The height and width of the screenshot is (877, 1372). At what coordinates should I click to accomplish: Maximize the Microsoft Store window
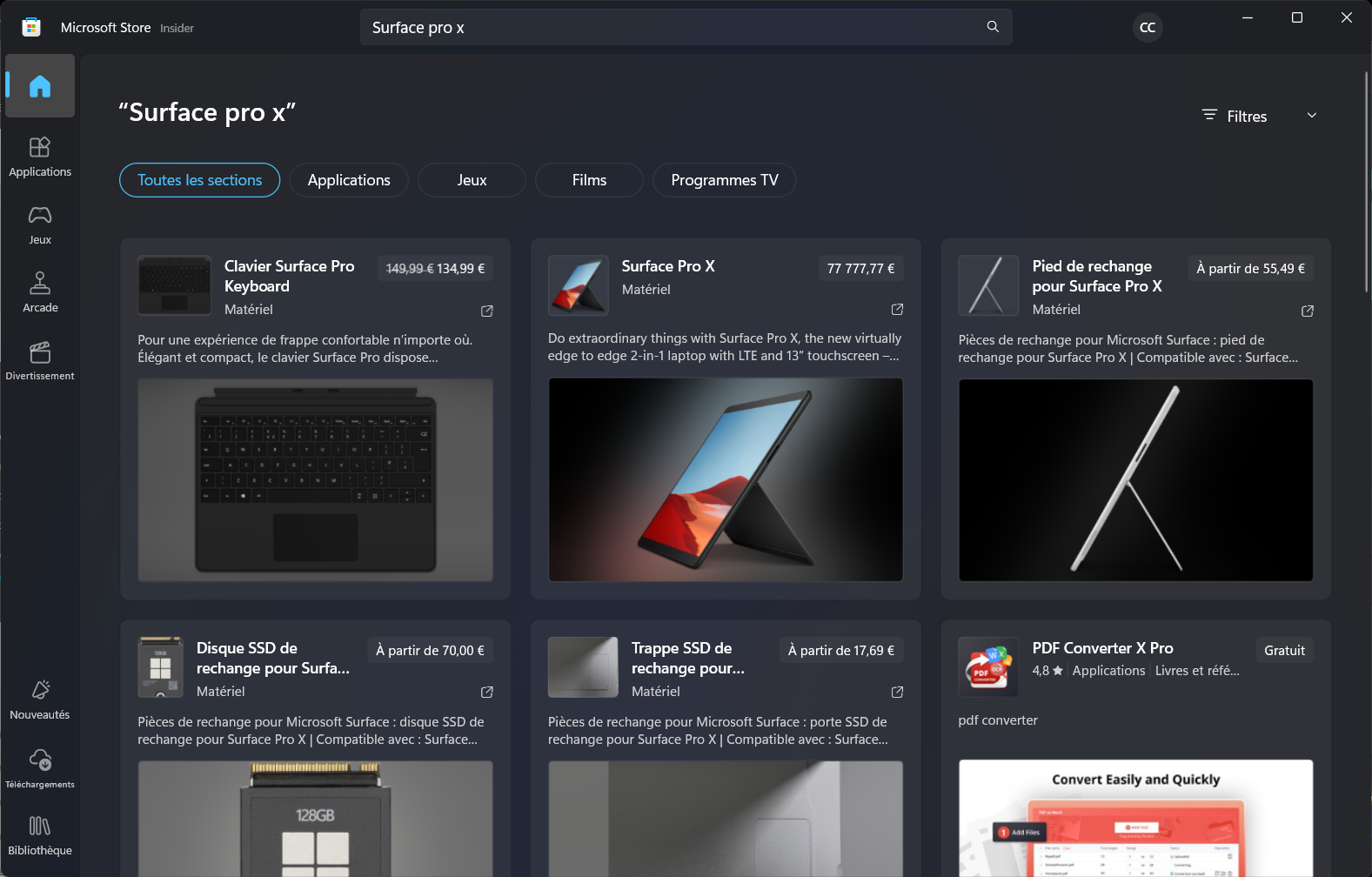click(x=1297, y=17)
